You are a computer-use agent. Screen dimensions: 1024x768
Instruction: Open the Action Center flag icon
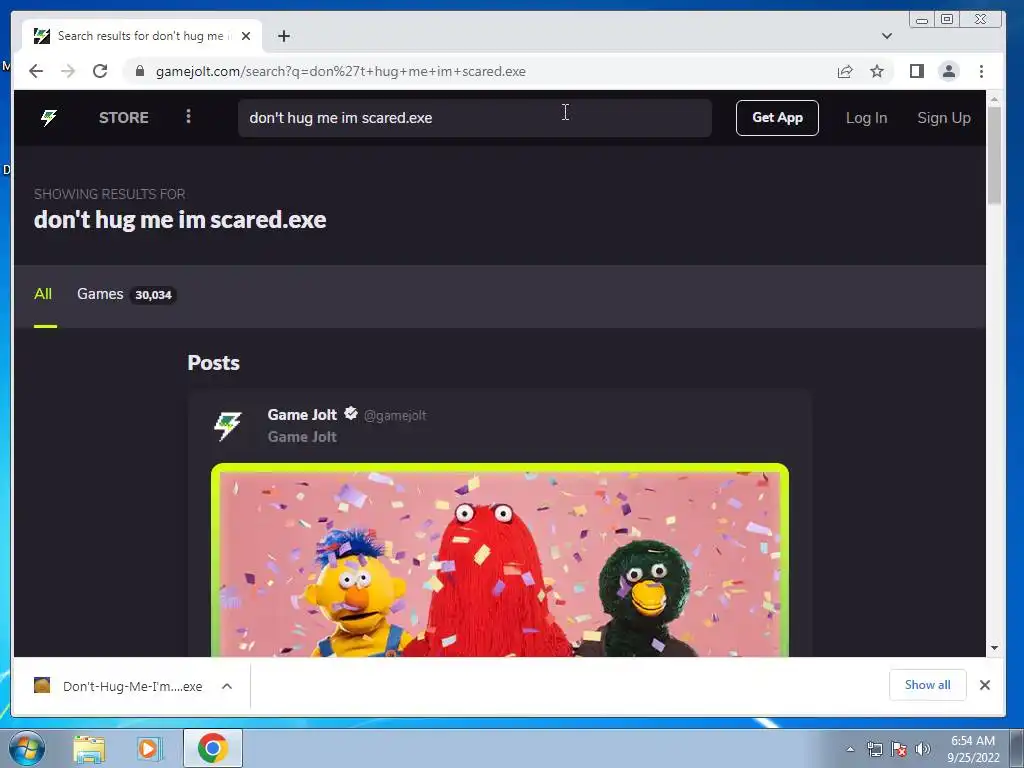pos(899,749)
